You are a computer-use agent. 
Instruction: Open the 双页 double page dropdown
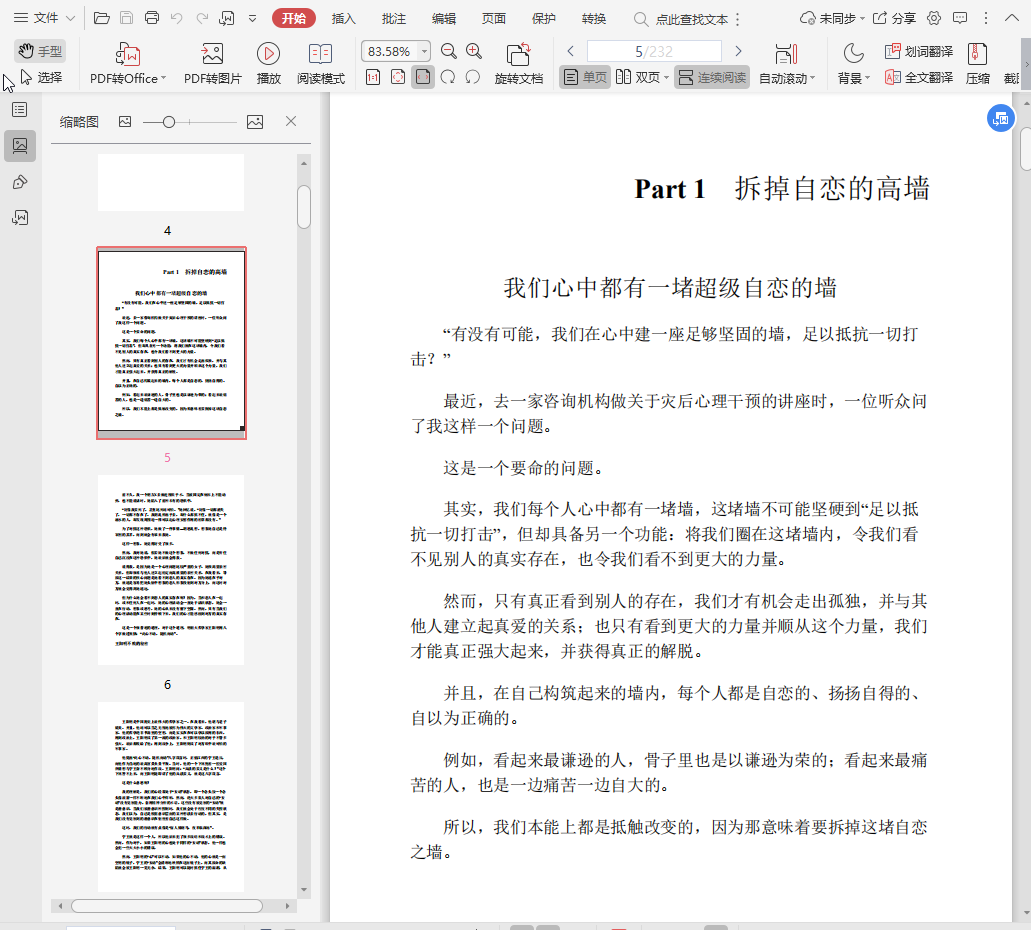pos(642,77)
